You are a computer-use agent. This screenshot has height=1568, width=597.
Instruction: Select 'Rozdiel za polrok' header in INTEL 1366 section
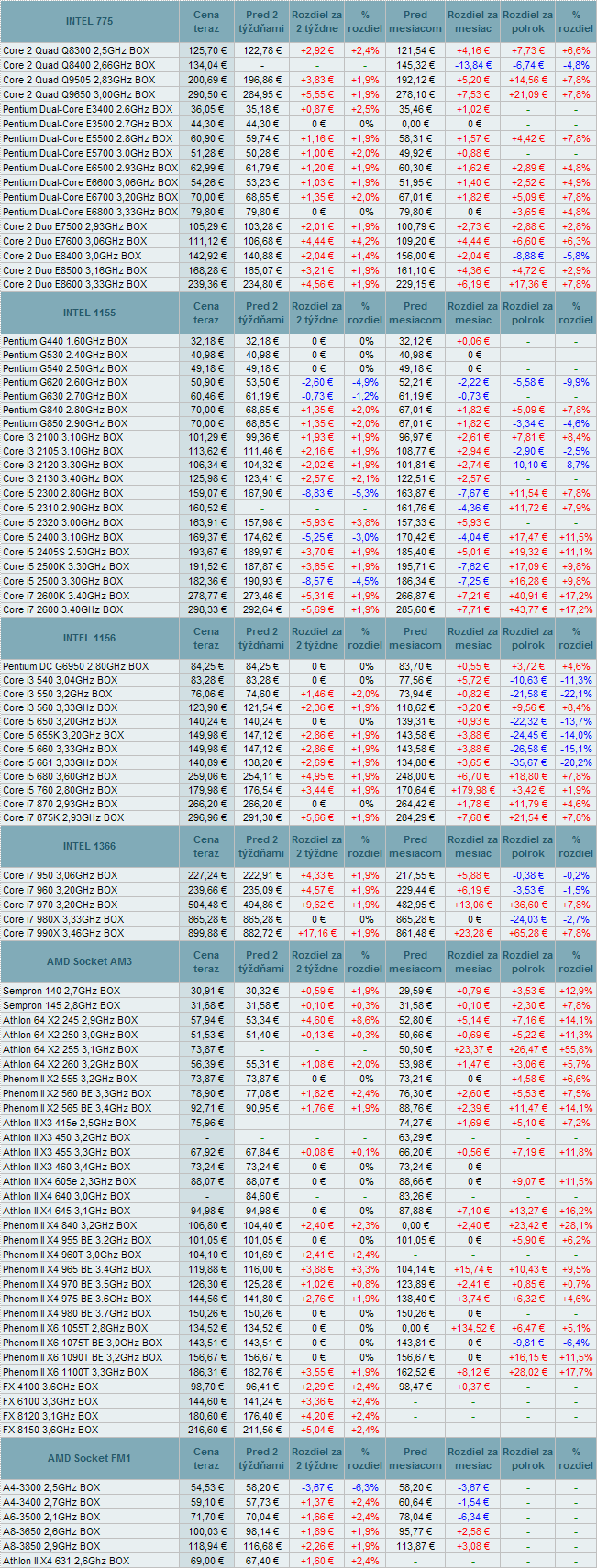pyautogui.click(x=528, y=847)
